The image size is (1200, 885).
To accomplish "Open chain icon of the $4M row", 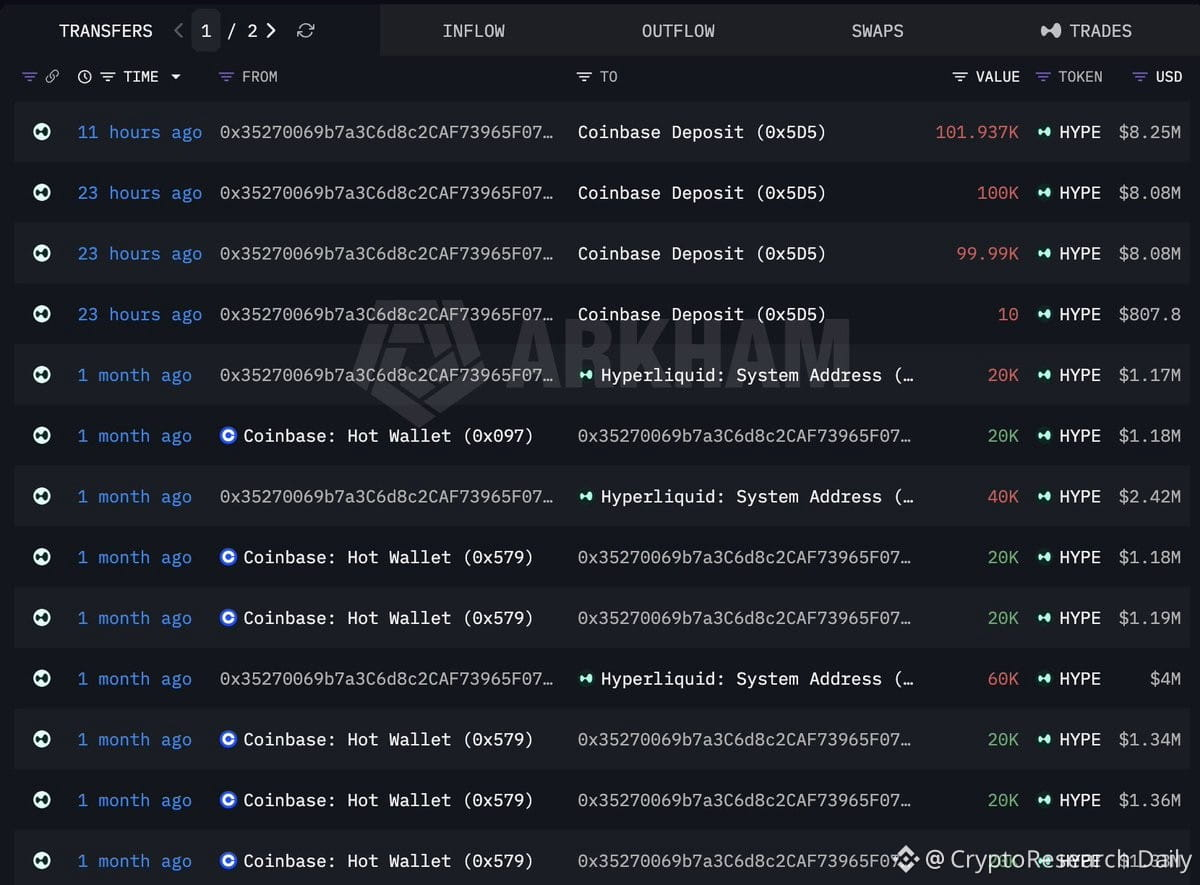I will [42, 678].
